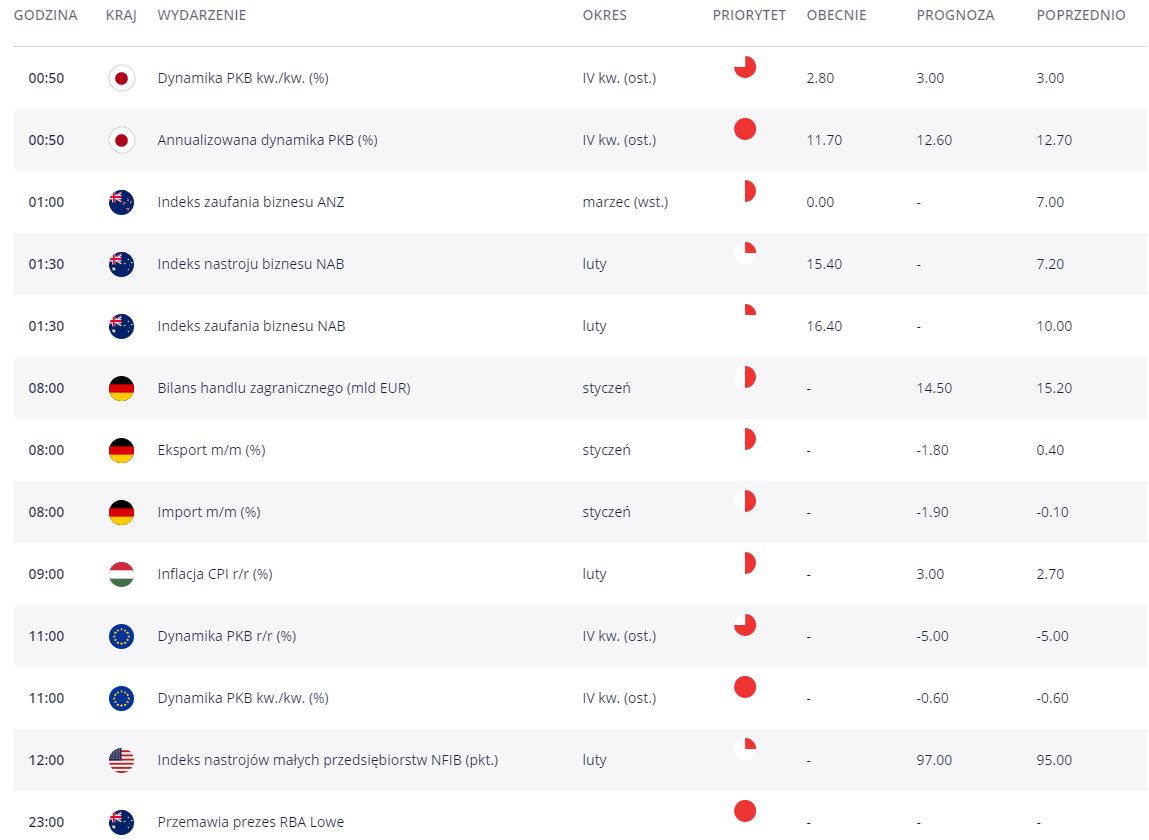Sort by the GODZINA column header
The image size is (1149, 840).
point(45,15)
